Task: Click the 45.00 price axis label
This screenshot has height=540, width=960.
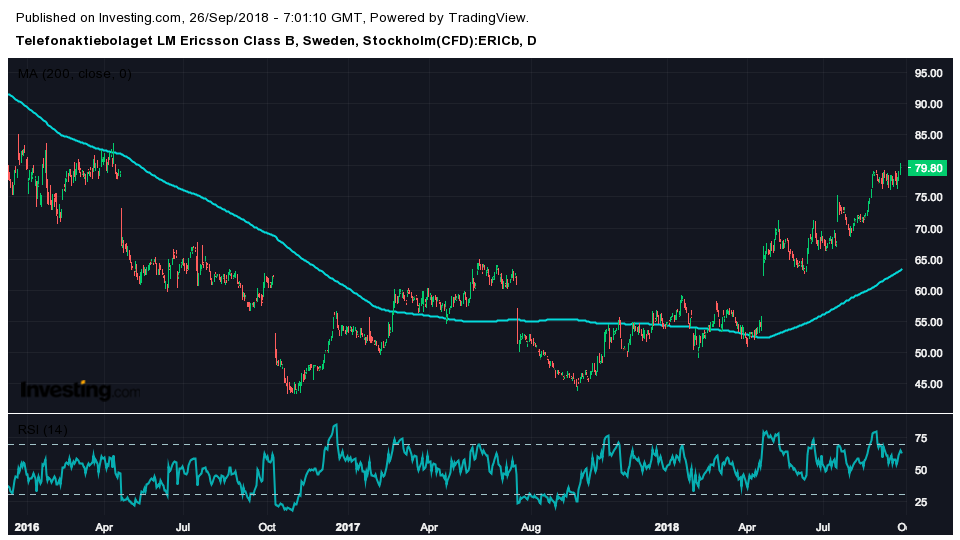Action: click(928, 385)
